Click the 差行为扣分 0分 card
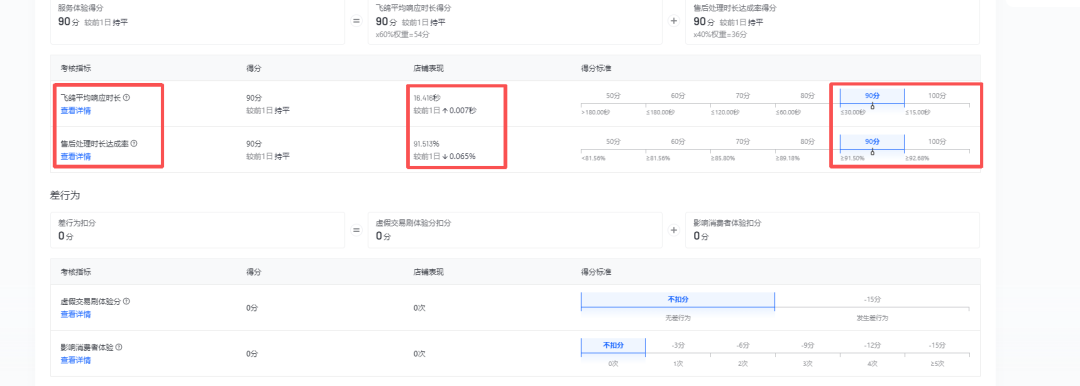This screenshot has width=1080, height=386. [x=197, y=230]
